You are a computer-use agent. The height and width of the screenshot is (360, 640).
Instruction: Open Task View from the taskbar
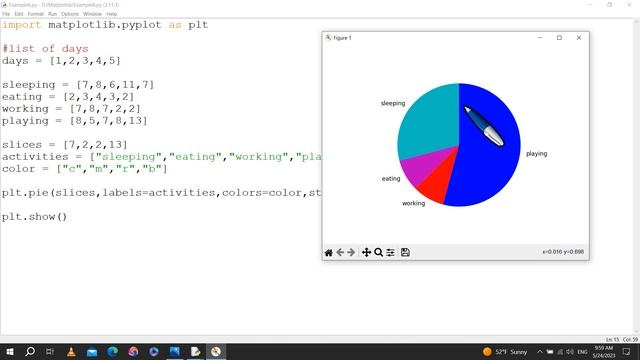pyautogui.click(x=50, y=351)
